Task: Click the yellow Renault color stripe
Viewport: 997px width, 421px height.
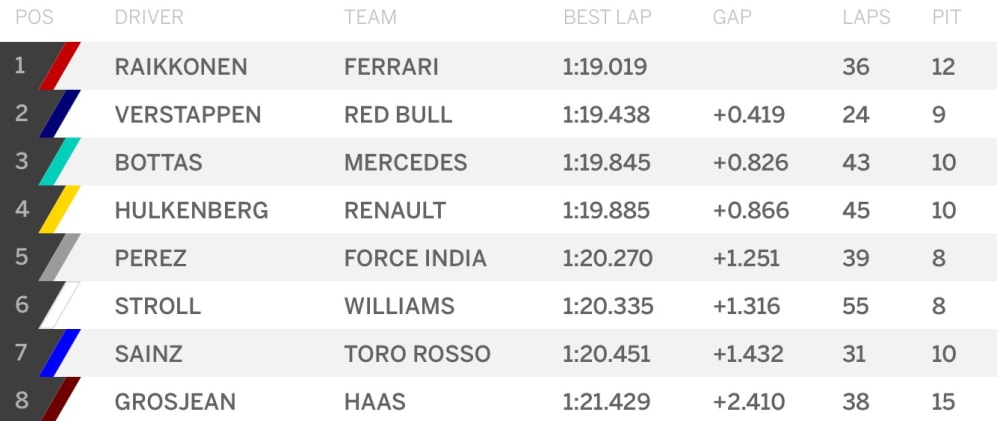Action: pos(61,210)
